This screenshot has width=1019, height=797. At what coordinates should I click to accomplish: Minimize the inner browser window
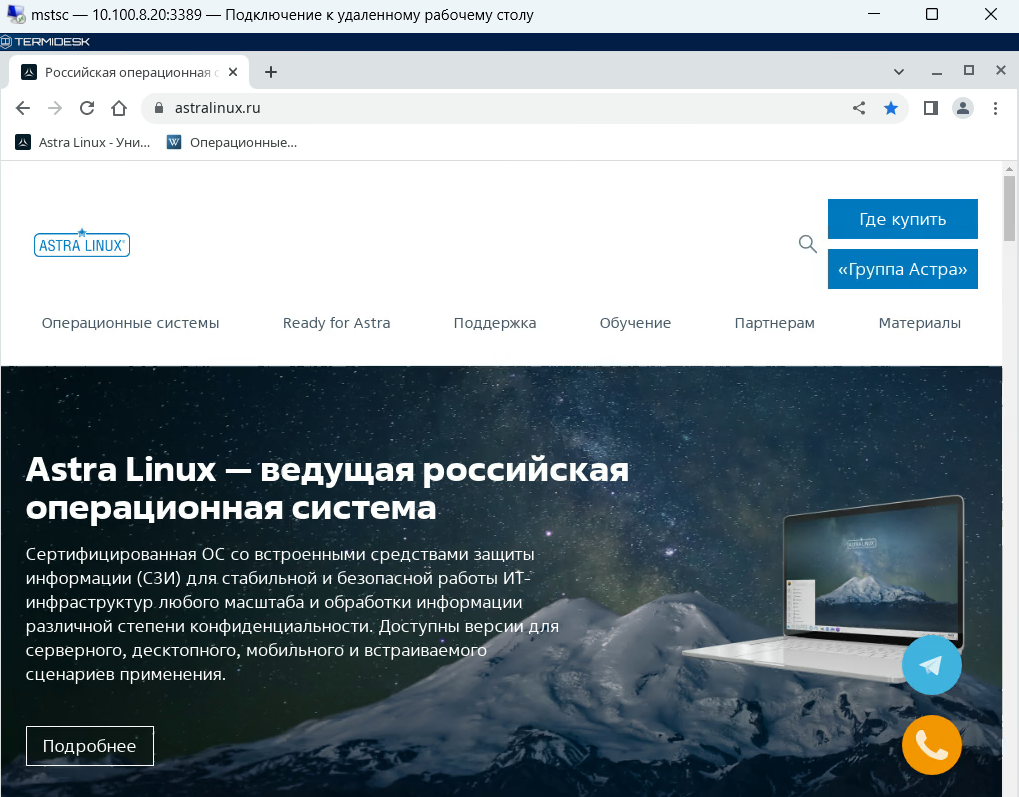(936, 72)
